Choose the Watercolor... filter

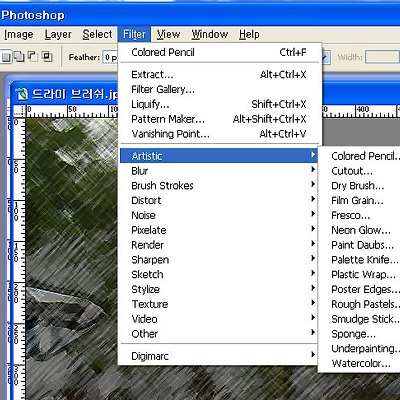click(360, 363)
